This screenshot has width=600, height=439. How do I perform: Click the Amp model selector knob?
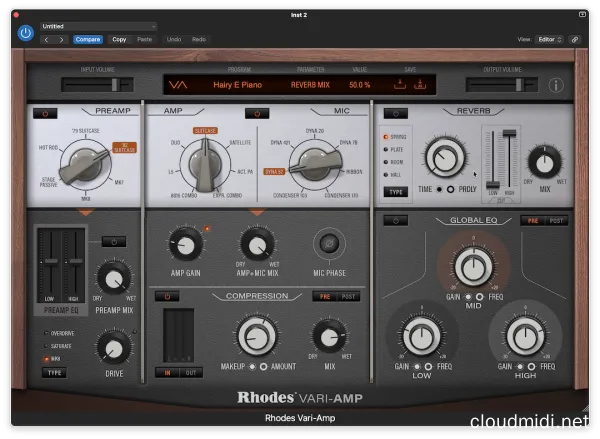pos(205,165)
